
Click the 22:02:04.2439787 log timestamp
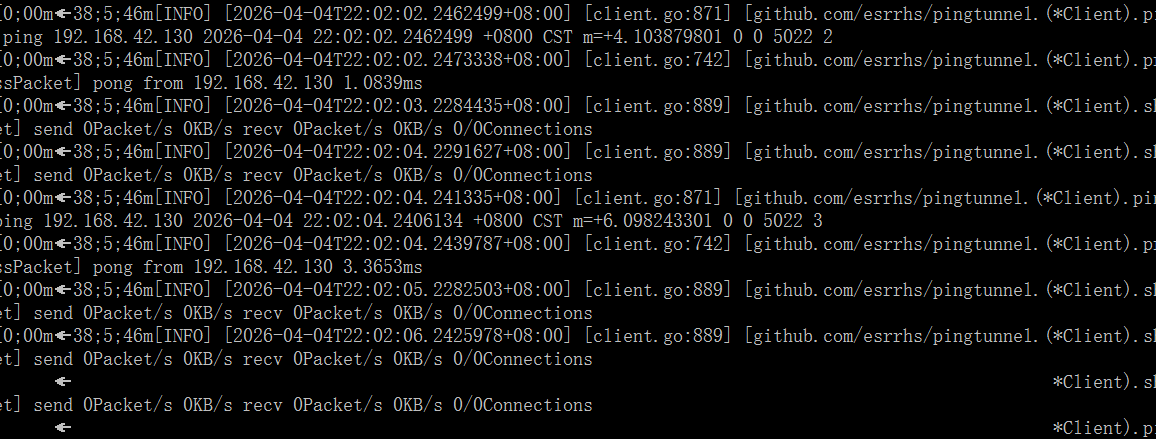tap(398, 244)
